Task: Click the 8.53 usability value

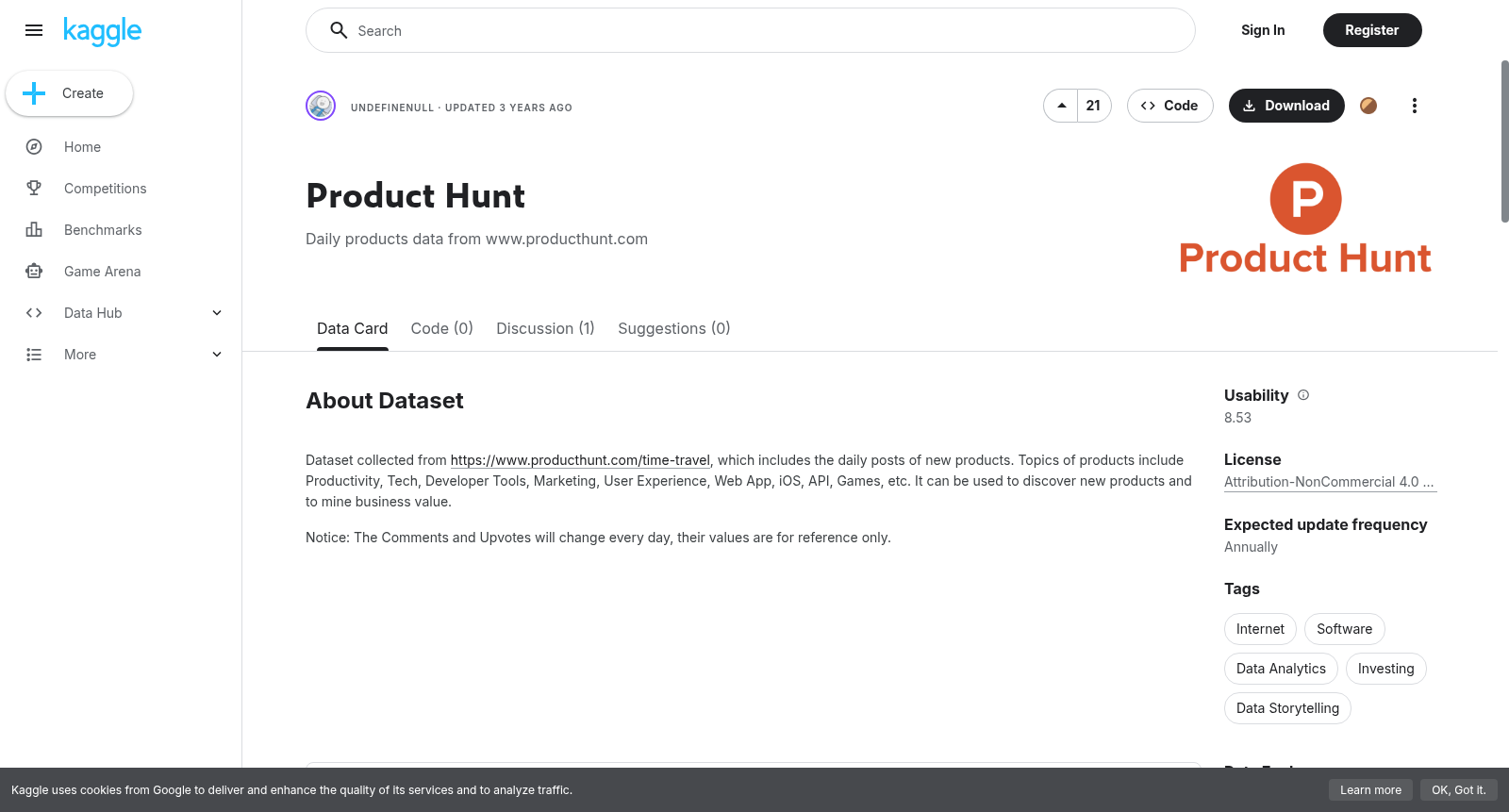Action: (1237, 418)
